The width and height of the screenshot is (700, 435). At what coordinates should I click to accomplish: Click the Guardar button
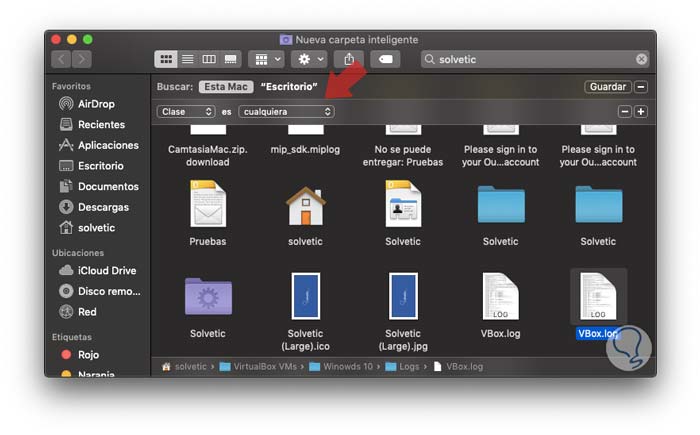click(608, 87)
